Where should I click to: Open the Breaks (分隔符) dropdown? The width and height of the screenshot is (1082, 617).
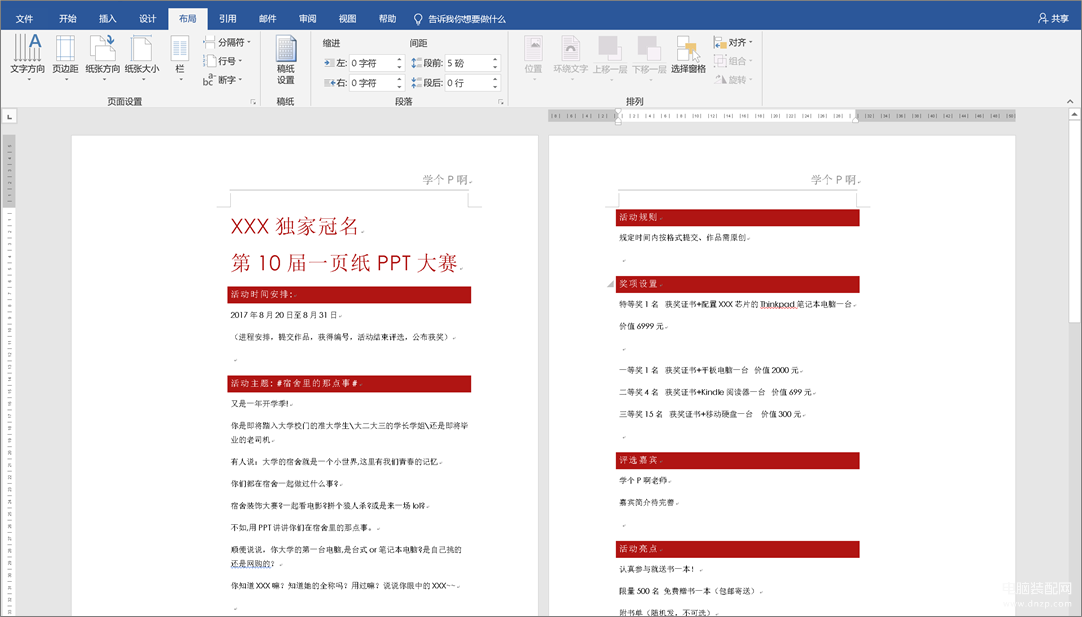(x=227, y=42)
